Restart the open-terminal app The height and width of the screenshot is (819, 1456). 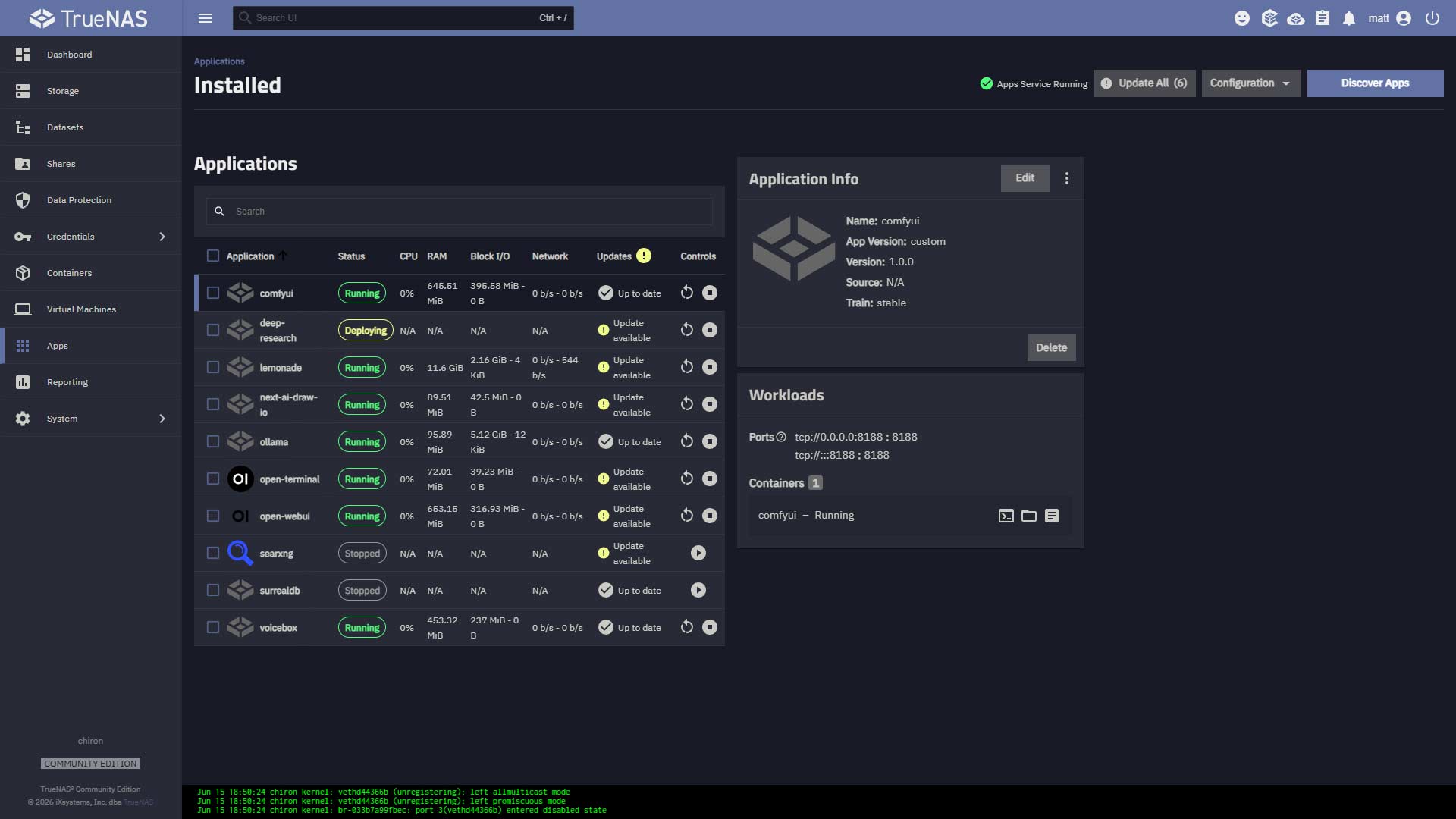[x=687, y=479]
